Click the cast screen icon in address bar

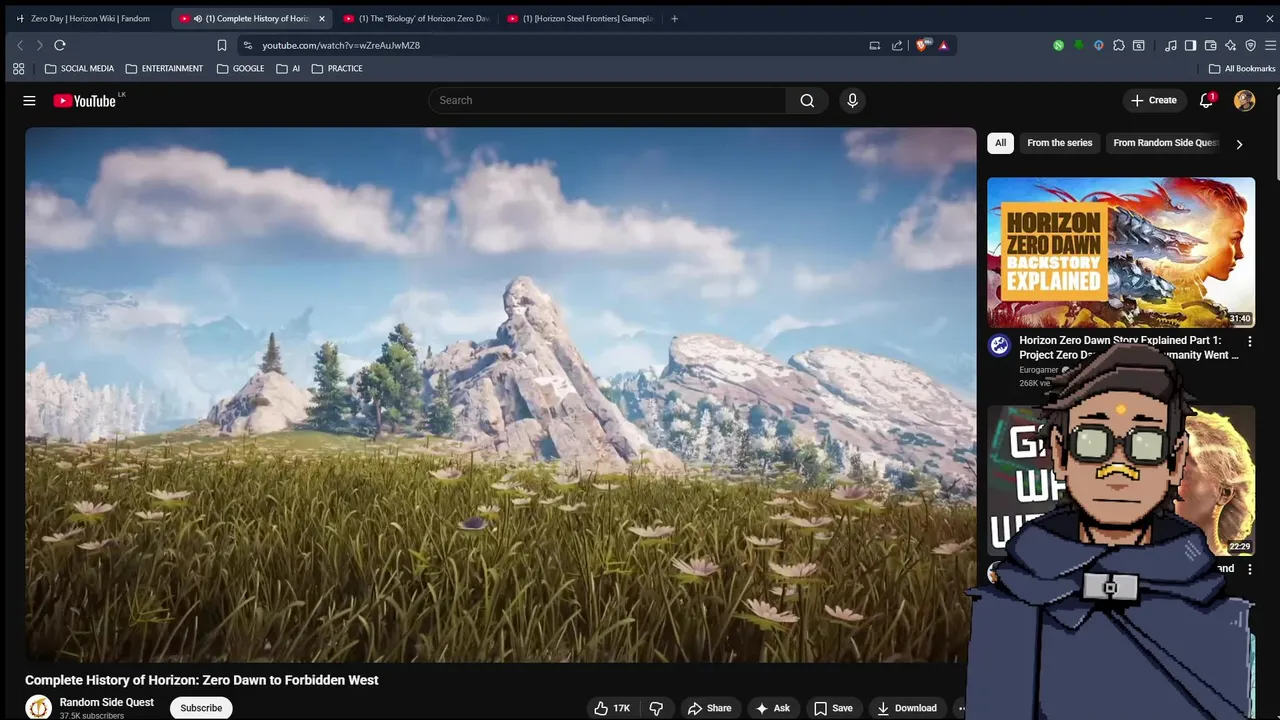click(x=875, y=45)
